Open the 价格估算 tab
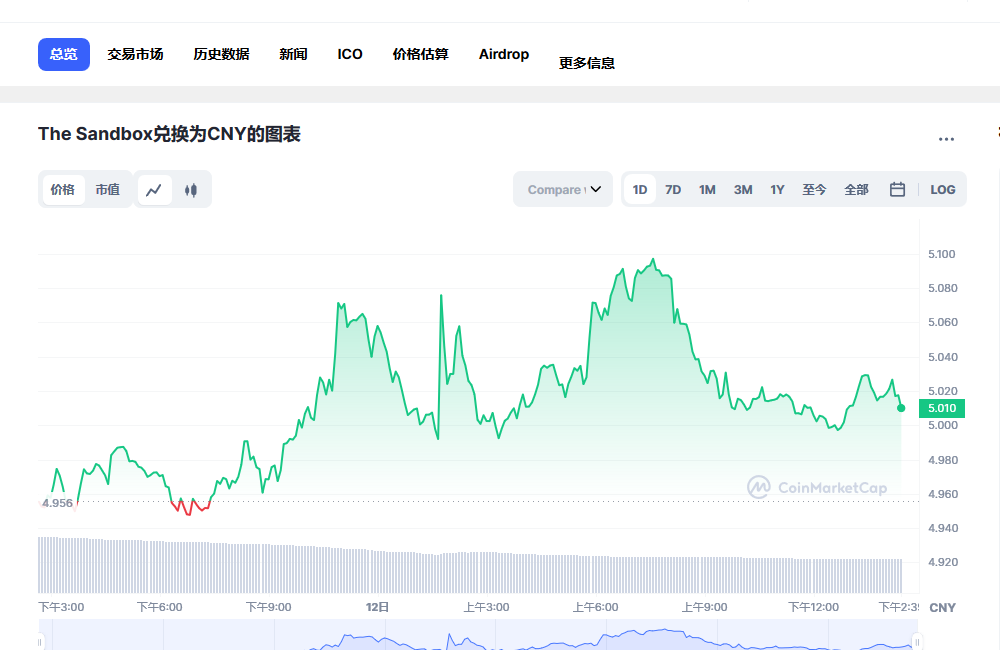Image resolution: width=1000 pixels, height=650 pixels. click(x=421, y=54)
